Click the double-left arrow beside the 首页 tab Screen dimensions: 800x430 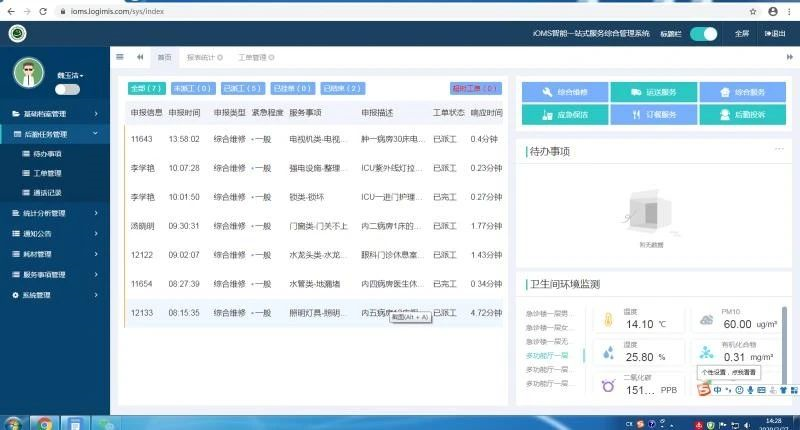pos(140,57)
